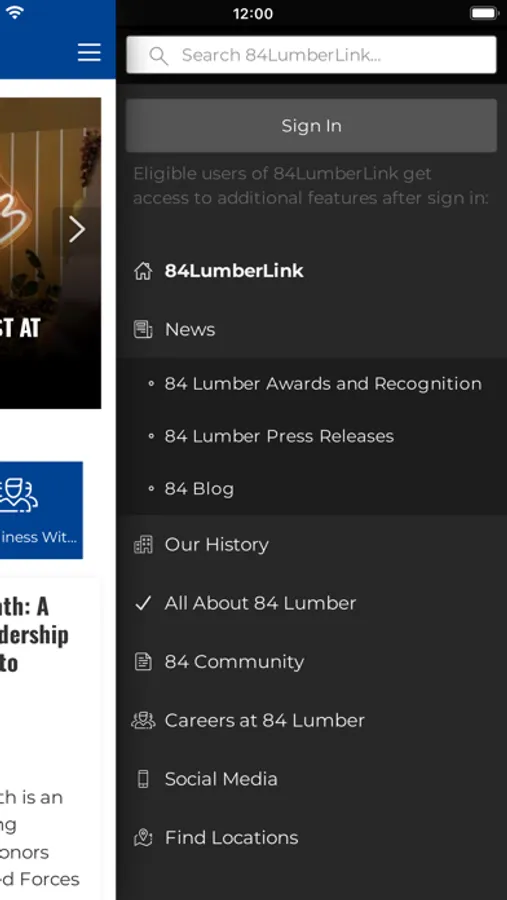
Task: Advance carousel with the right chevron arrow
Action: click(x=77, y=230)
